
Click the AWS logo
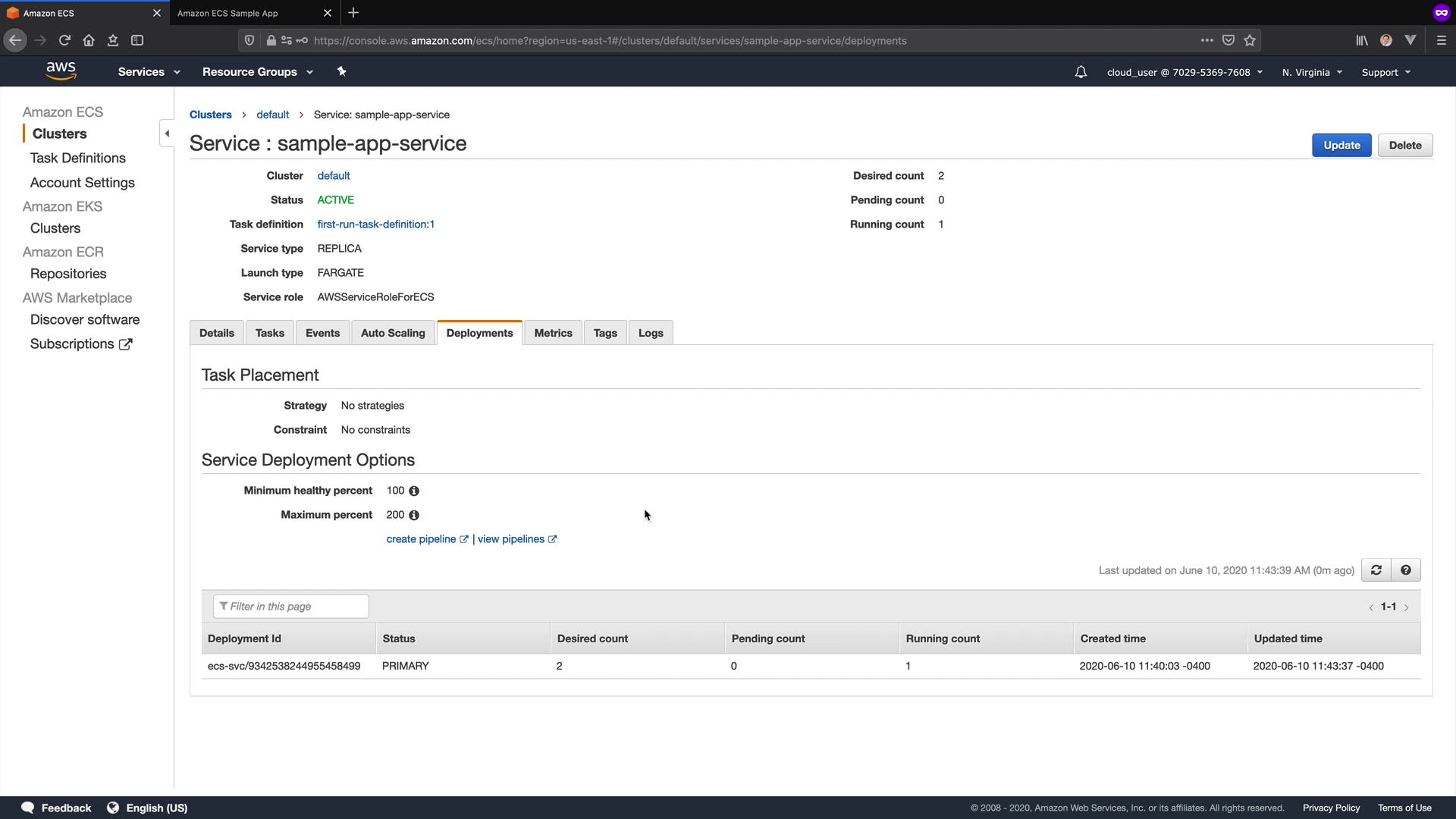(61, 71)
